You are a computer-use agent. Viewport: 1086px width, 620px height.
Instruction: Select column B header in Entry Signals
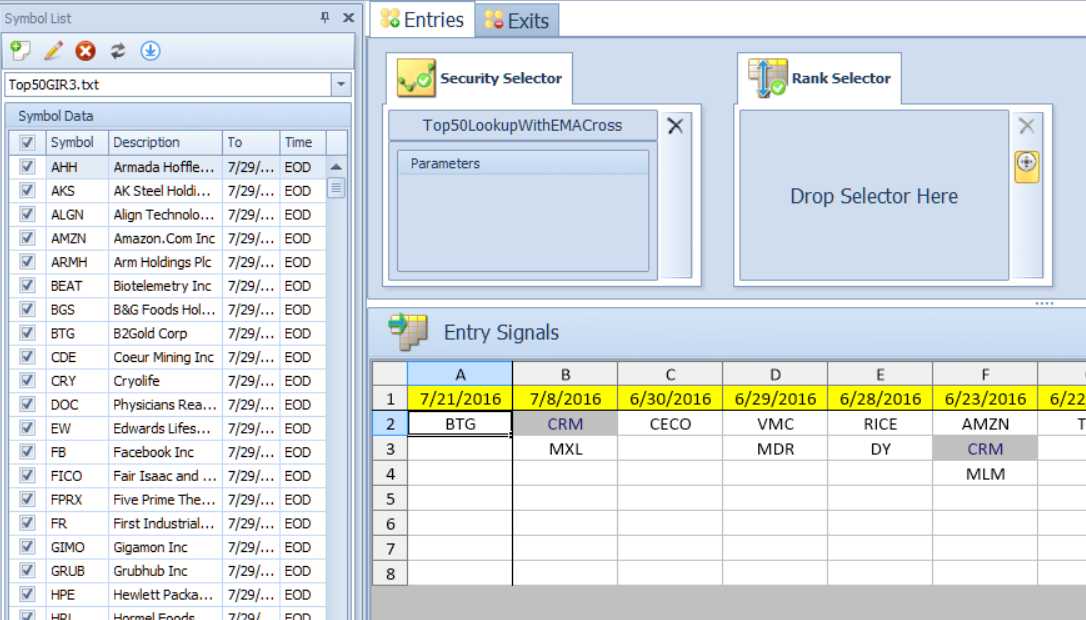click(x=565, y=374)
